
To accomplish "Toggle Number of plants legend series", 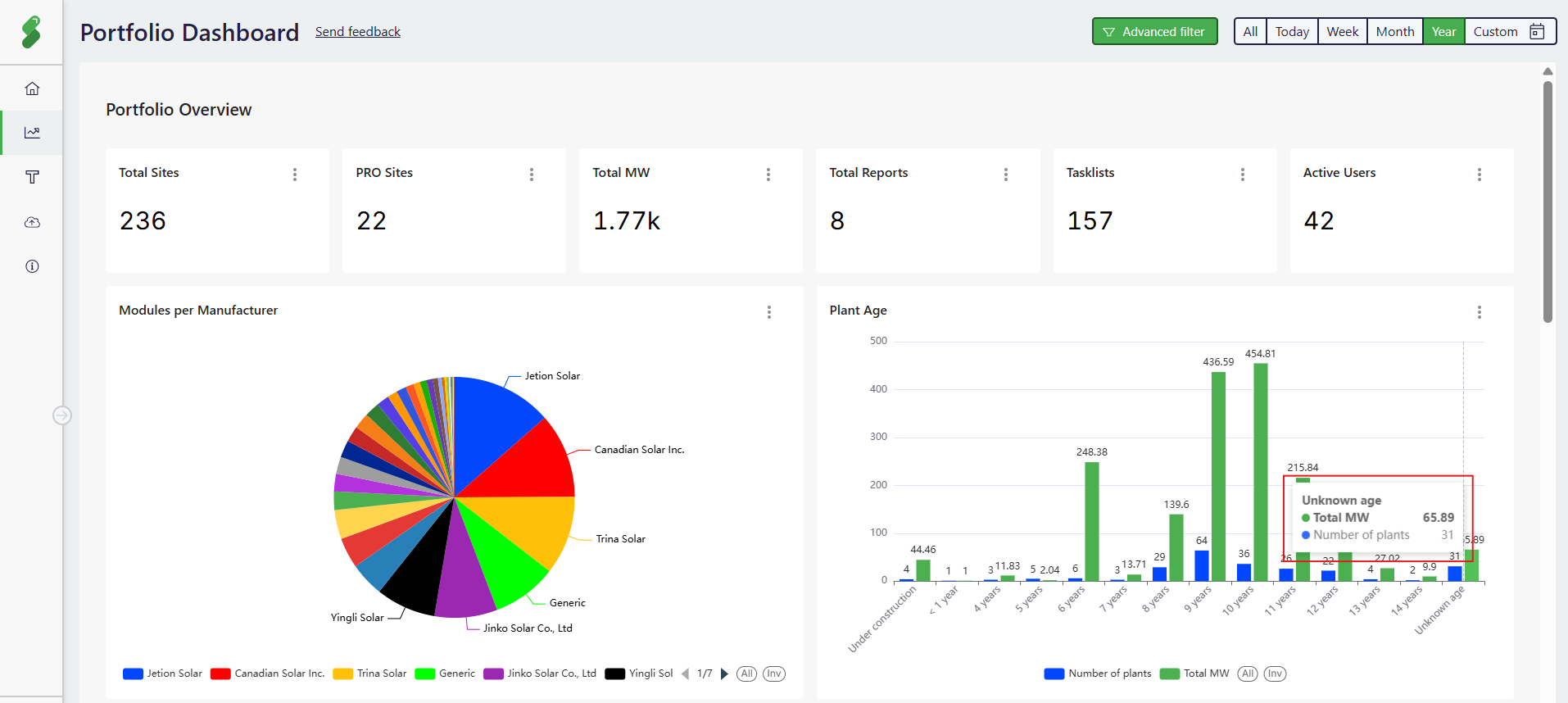I will coord(1098,674).
